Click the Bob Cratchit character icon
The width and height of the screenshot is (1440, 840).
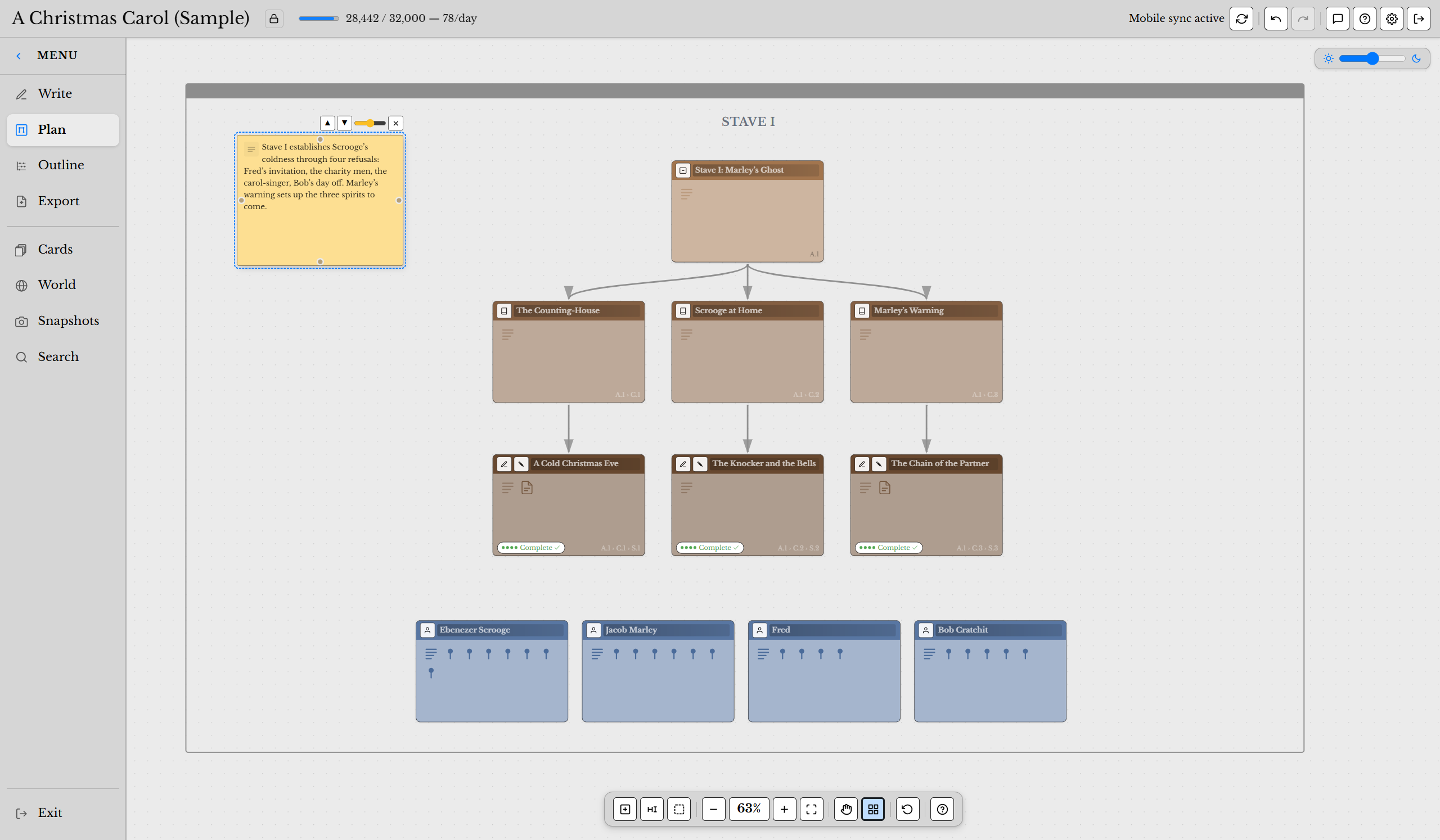(x=926, y=630)
